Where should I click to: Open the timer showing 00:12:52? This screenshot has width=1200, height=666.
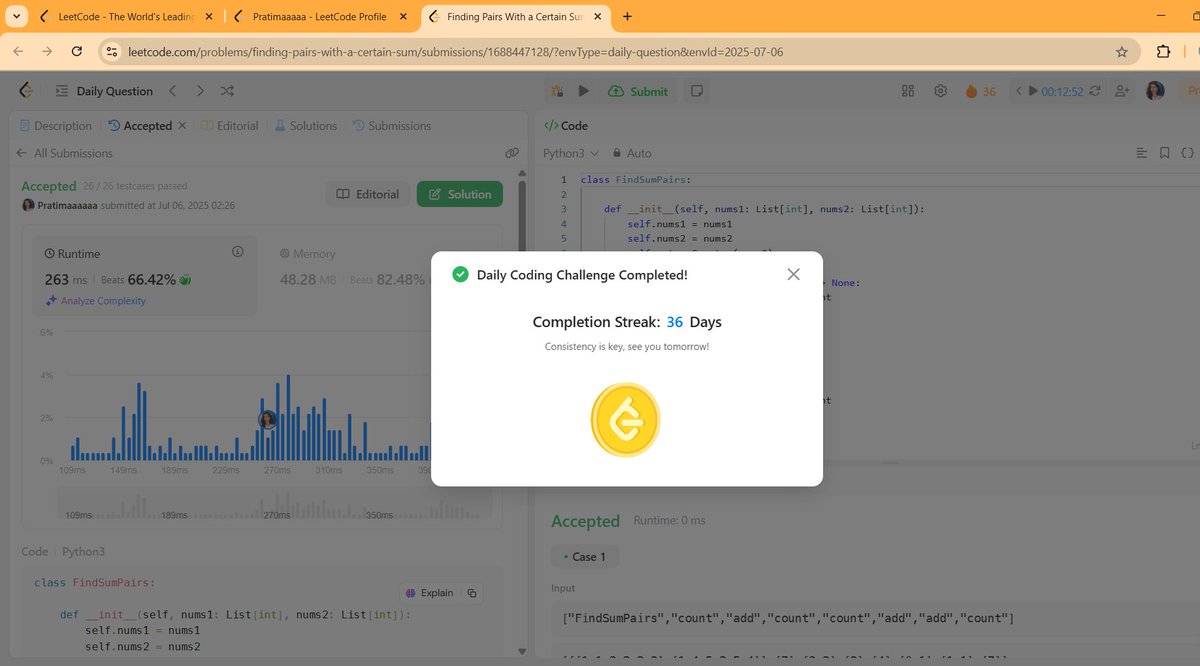tap(1062, 90)
